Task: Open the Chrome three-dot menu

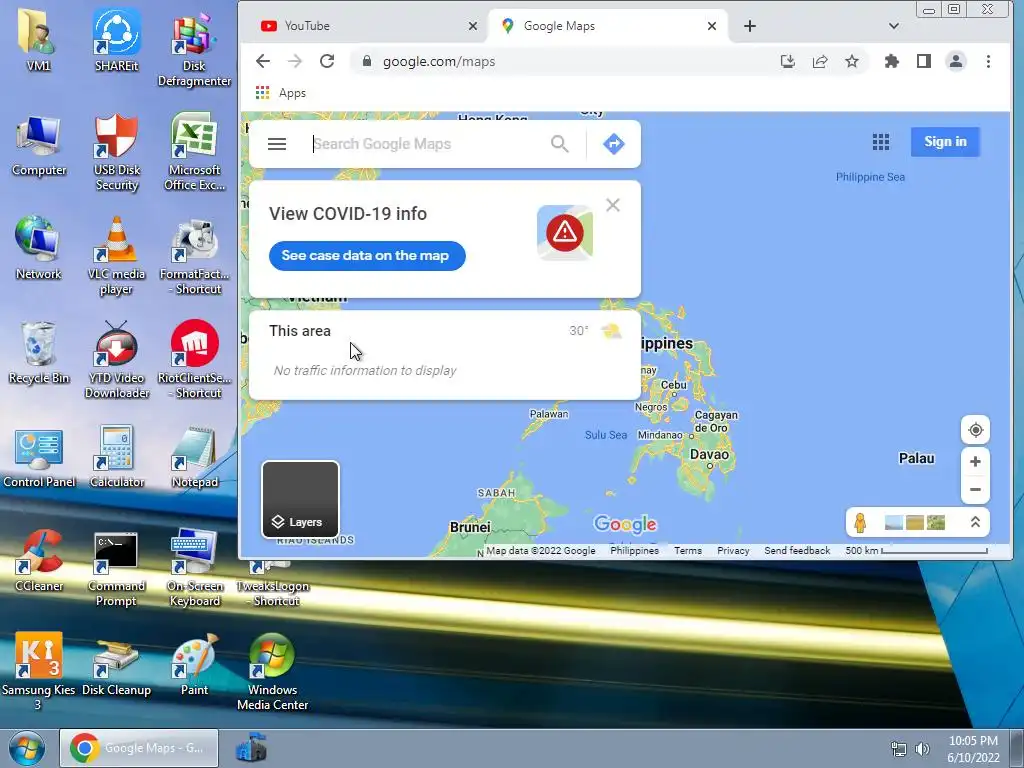Action: 988,61
